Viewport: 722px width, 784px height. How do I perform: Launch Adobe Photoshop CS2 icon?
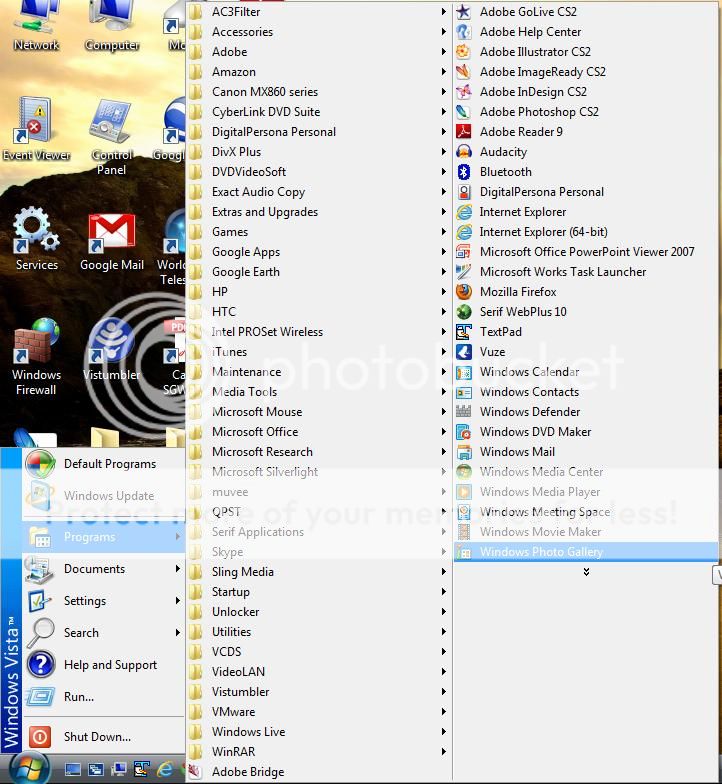click(x=464, y=112)
